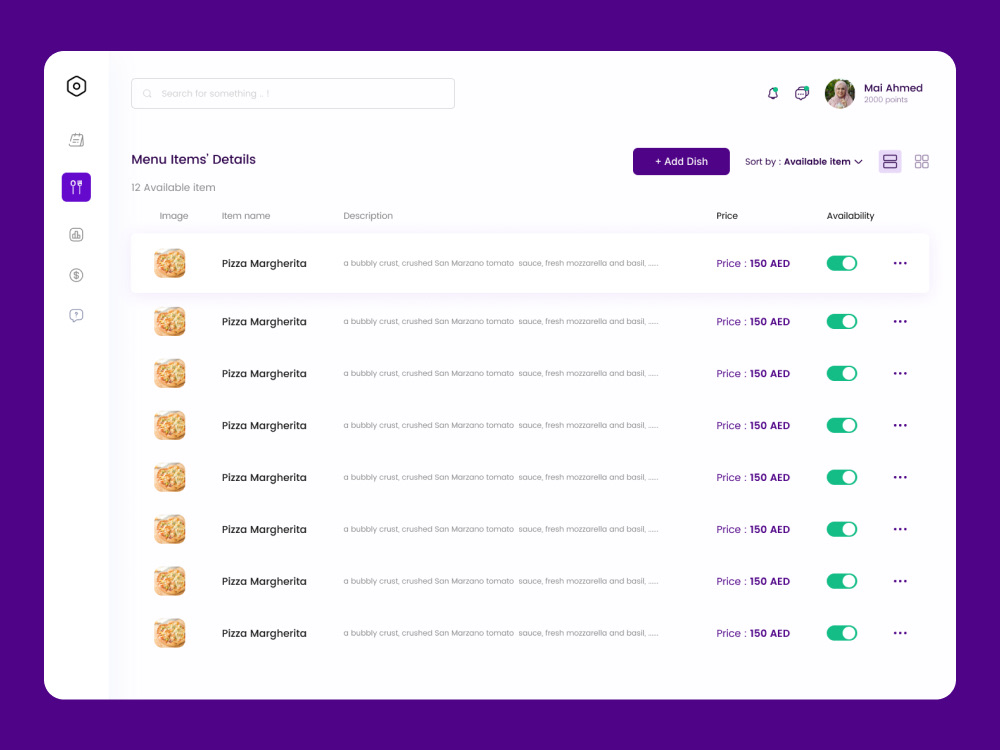Open three-dot menu of fourth pizza row
The image size is (1000, 750).
pos(900,425)
